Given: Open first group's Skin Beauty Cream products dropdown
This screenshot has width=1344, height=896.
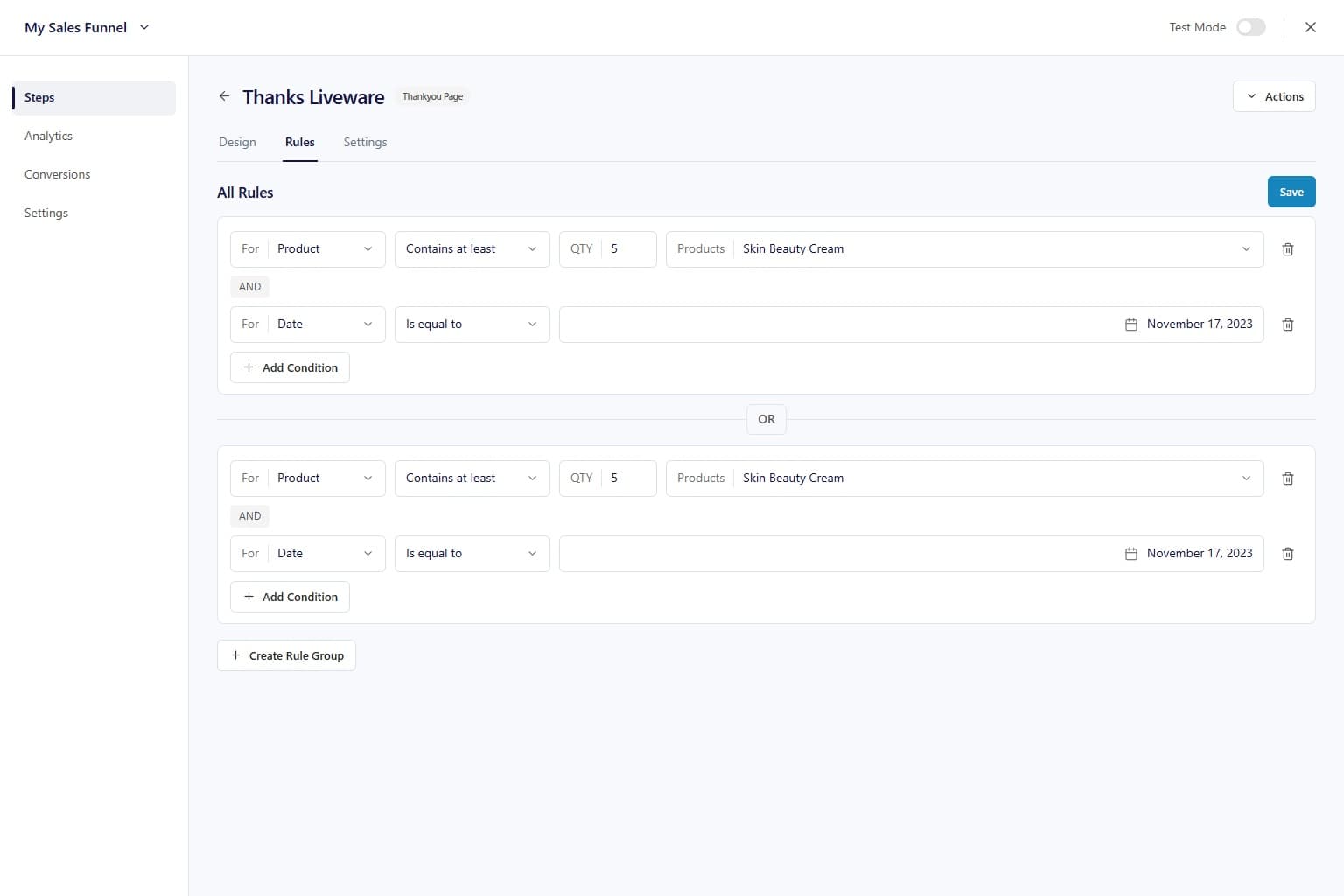Looking at the screenshot, I should click(965, 249).
